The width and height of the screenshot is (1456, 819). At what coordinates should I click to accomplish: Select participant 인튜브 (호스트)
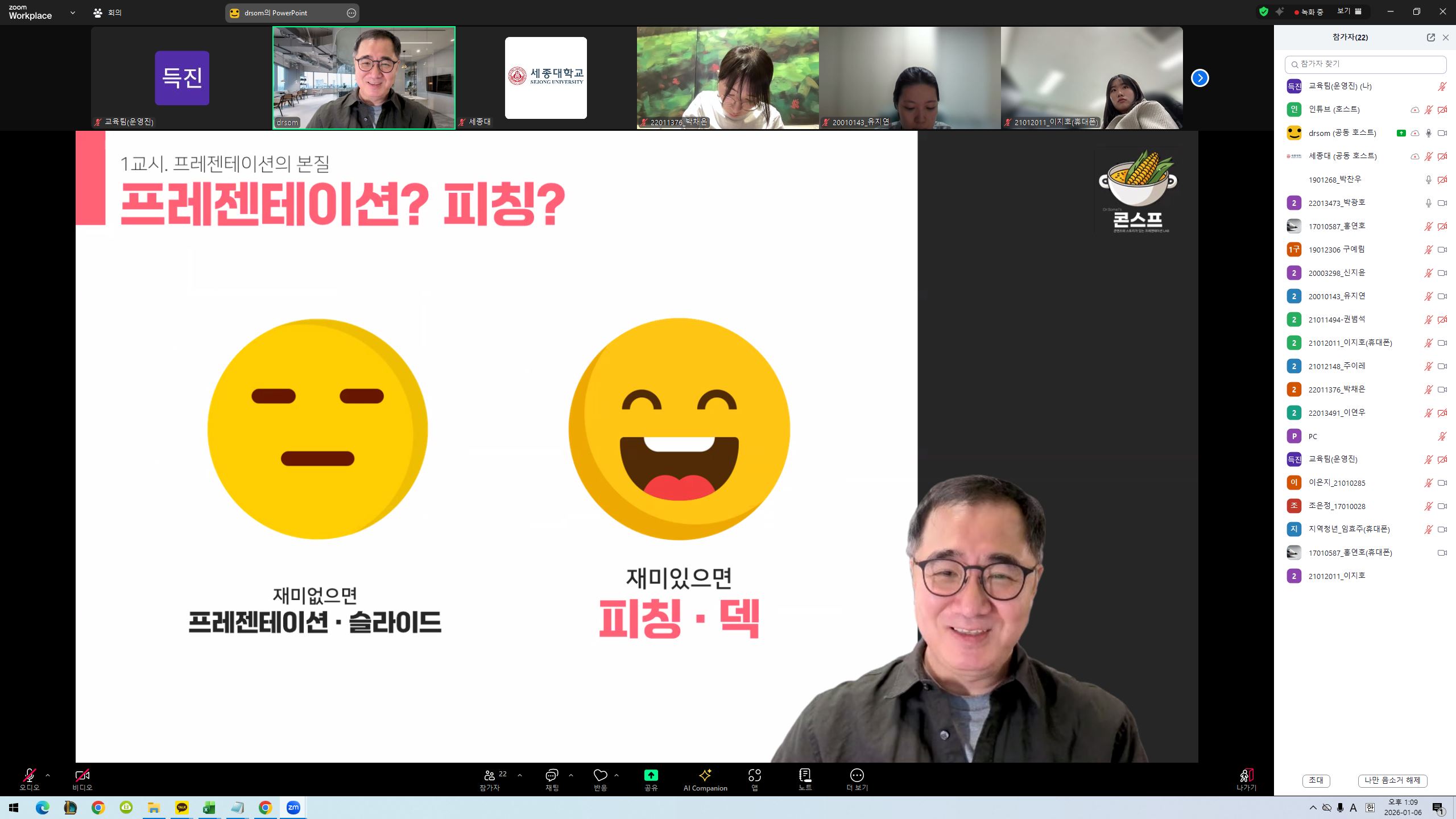click(x=1365, y=109)
